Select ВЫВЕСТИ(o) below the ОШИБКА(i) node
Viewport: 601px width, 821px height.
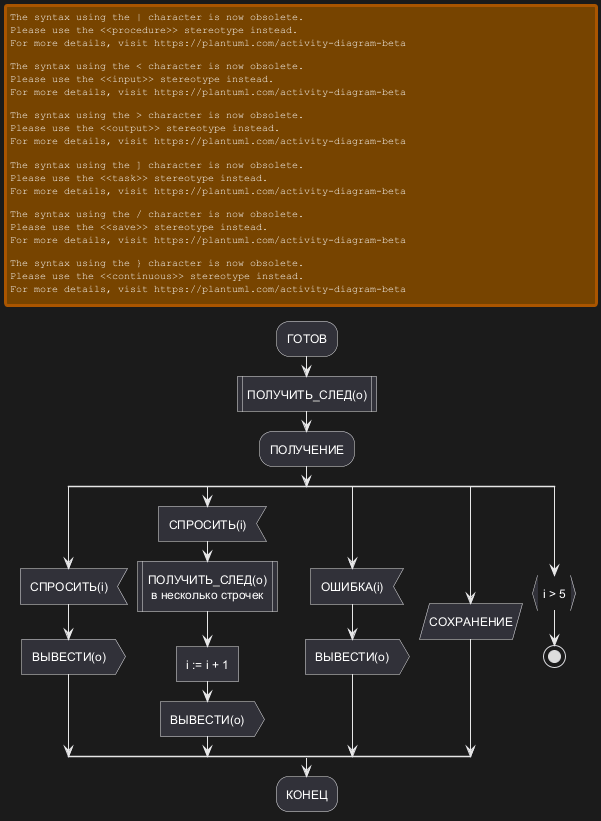point(353,657)
